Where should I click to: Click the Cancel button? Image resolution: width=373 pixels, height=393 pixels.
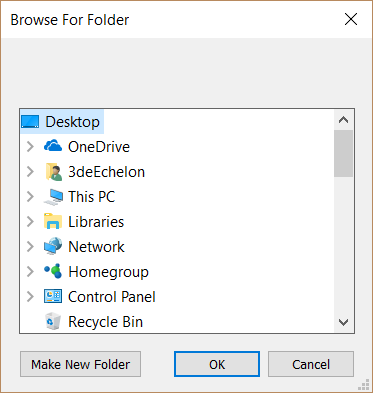click(x=311, y=364)
